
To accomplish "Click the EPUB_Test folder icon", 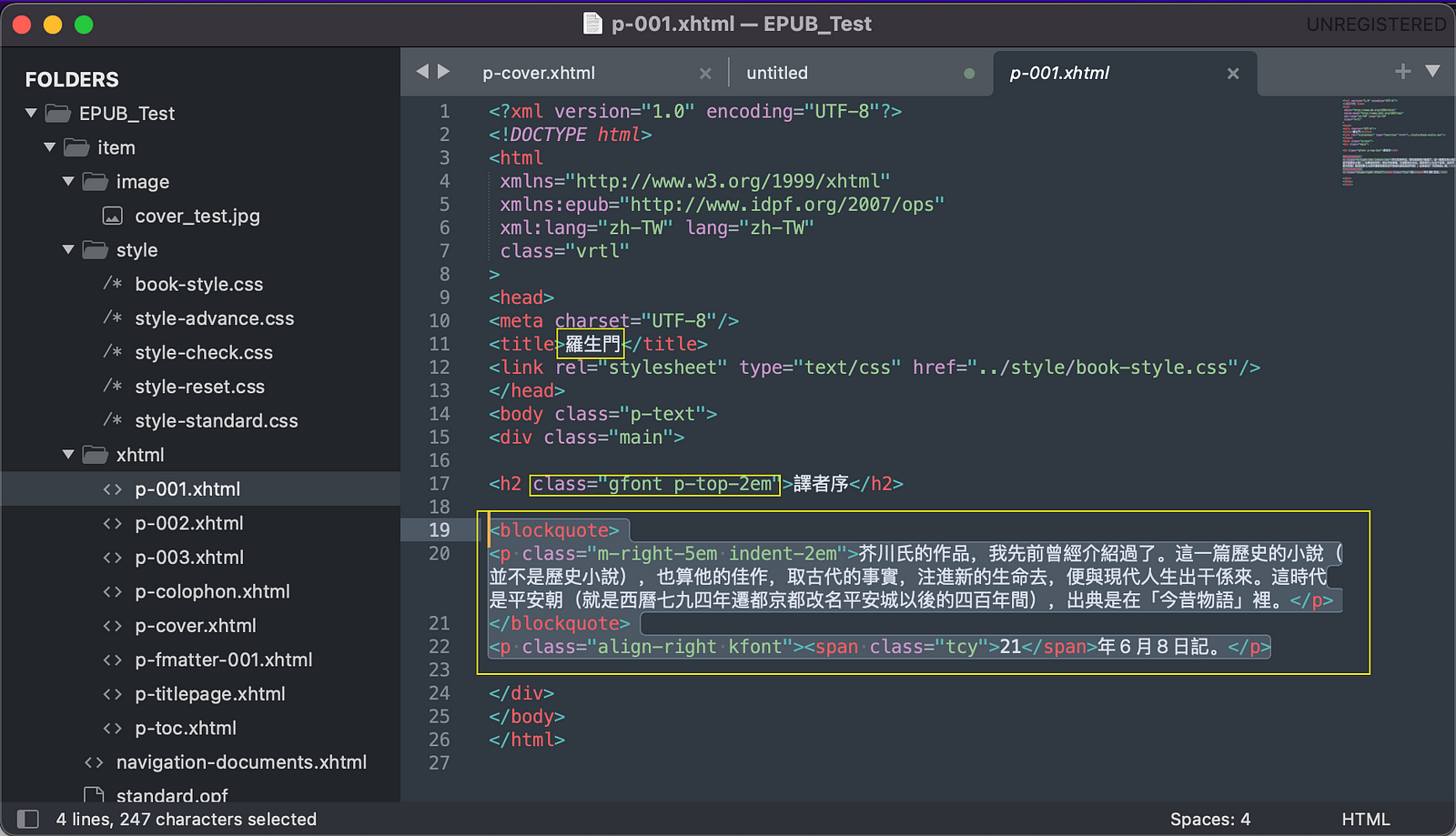I will point(58,113).
